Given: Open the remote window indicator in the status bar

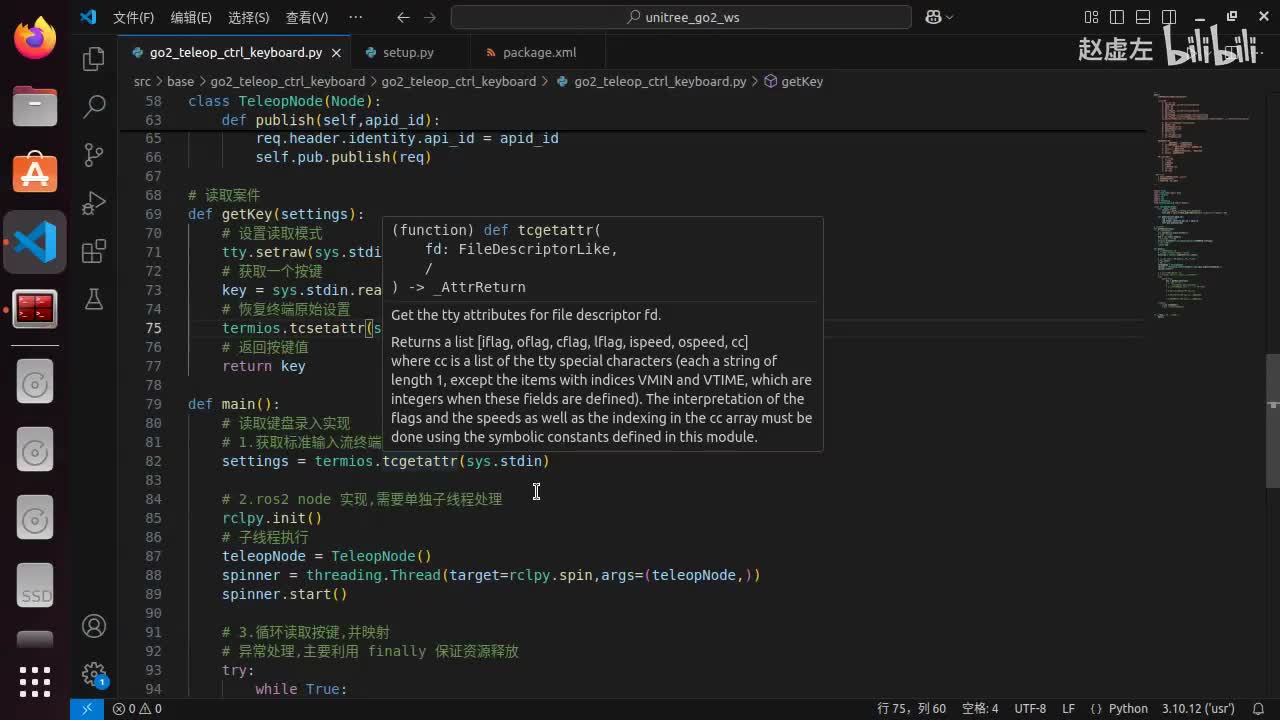Looking at the screenshot, I should tap(87, 709).
